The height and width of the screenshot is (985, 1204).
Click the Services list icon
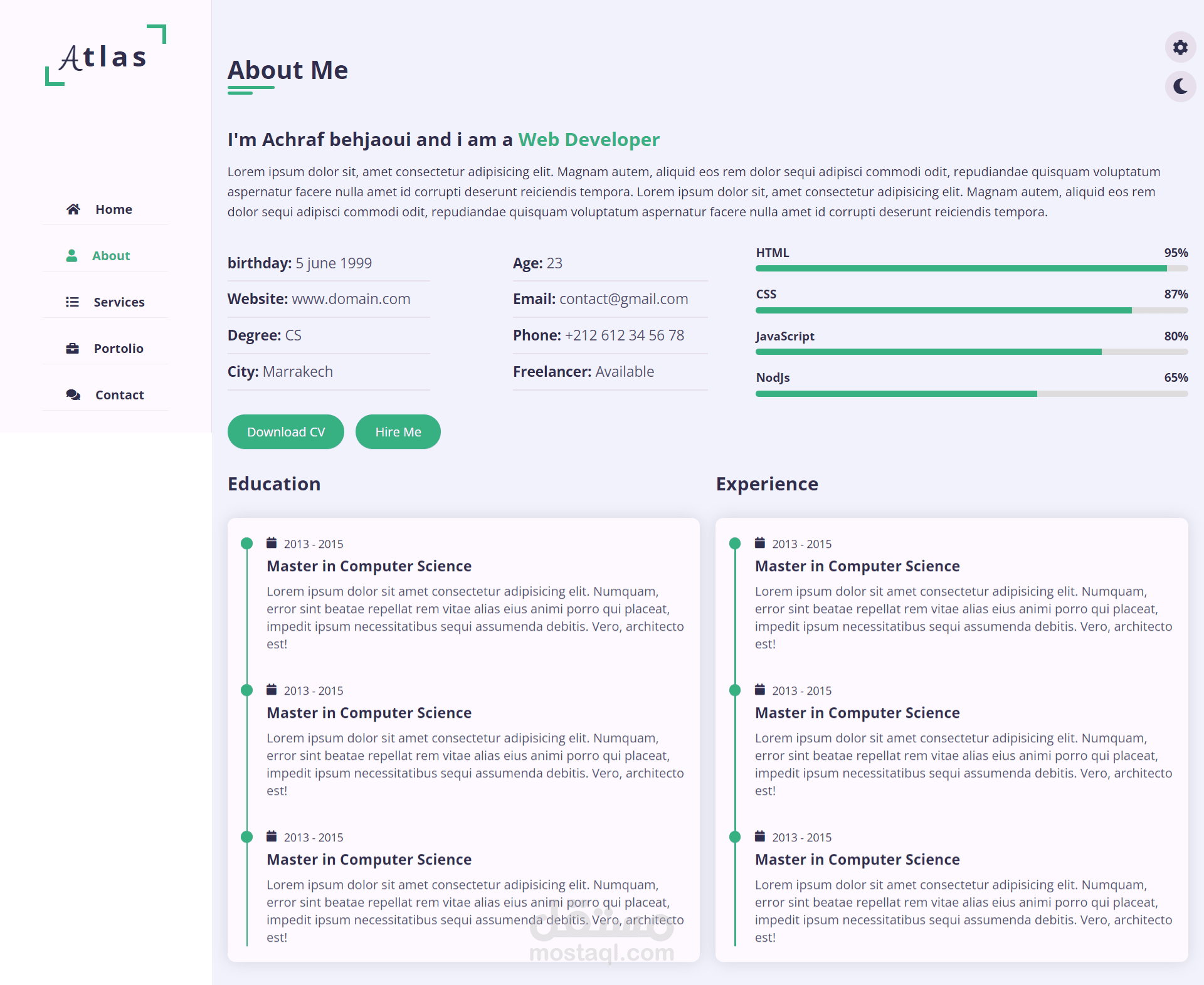[x=73, y=302]
